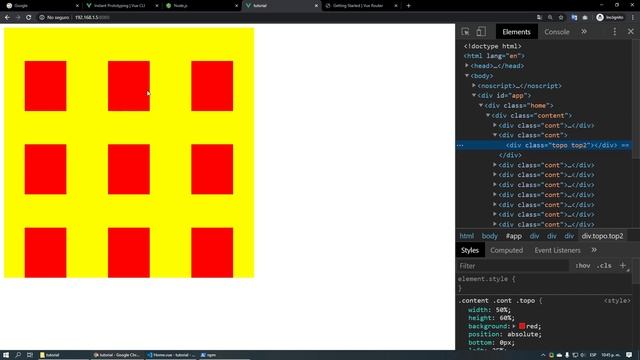
Task: Open Task View on the taskbar
Action: tap(30, 355)
